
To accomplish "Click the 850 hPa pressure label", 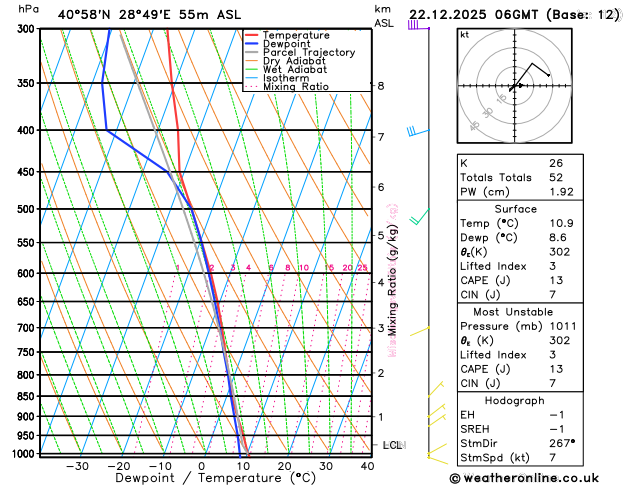I will [28, 396].
